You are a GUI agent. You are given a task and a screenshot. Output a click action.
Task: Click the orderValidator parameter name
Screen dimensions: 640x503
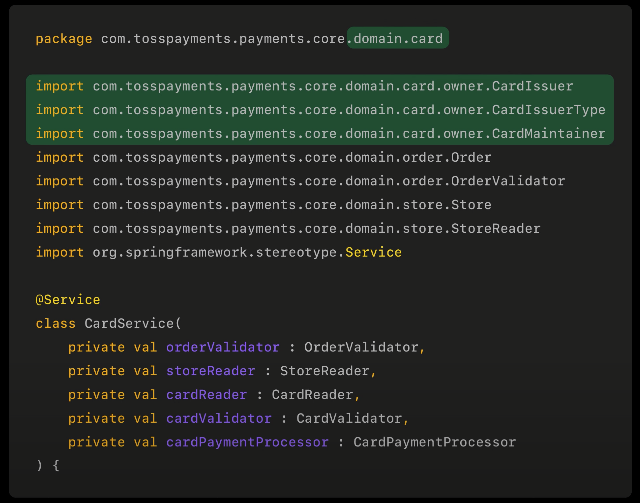coord(223,347)
